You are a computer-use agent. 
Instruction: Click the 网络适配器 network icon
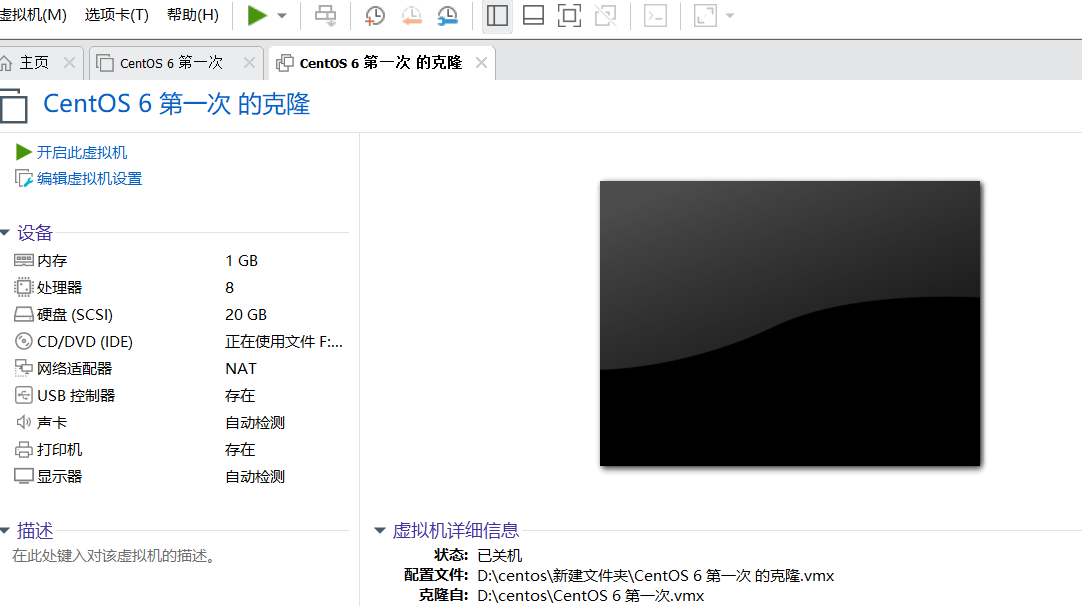coord(23,369)
